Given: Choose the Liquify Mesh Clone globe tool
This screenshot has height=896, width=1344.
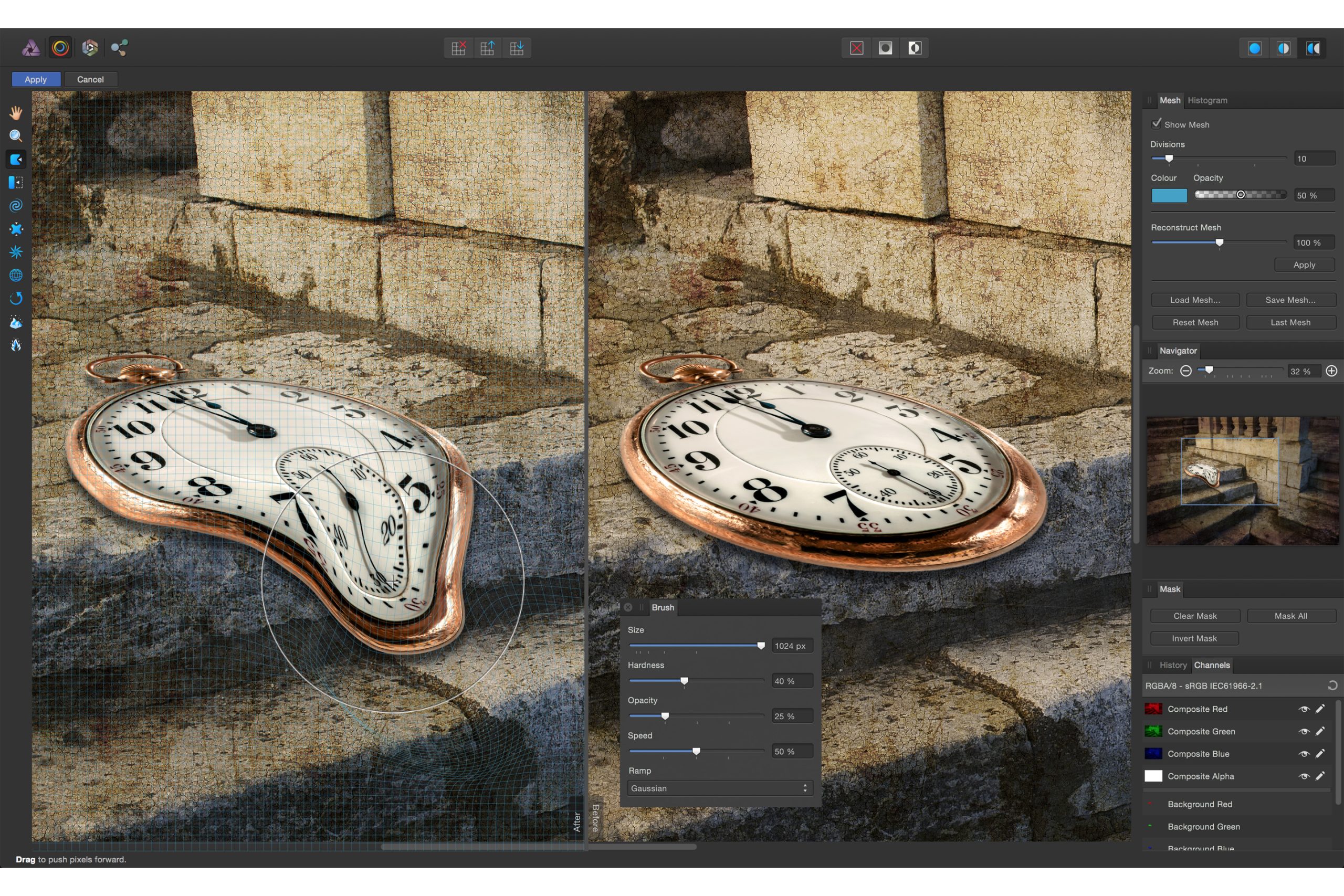Looking at the screenshot, I should click(x=16, y=276).
